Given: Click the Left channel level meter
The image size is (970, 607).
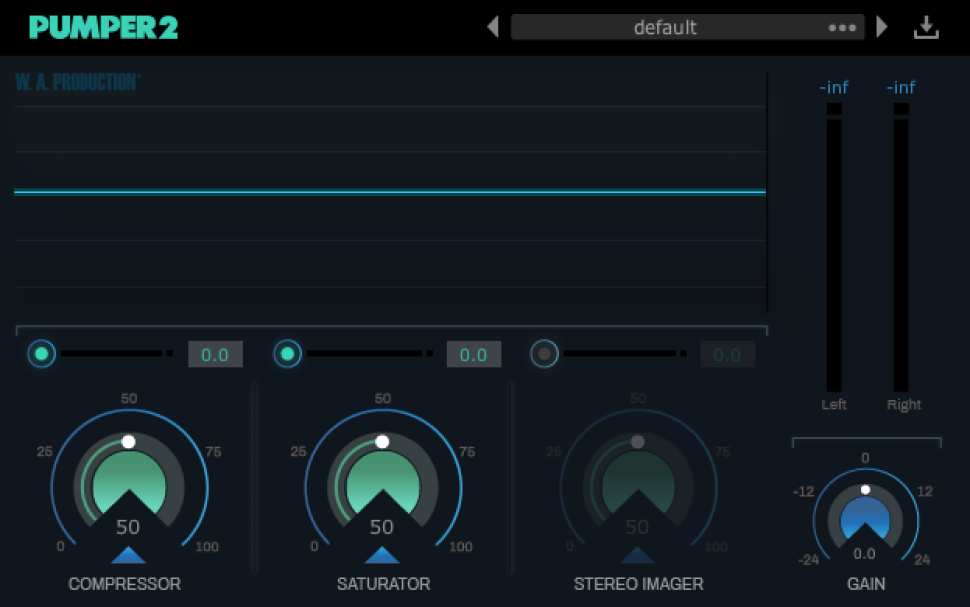Looking at the screenshot, I should (834, 248).
